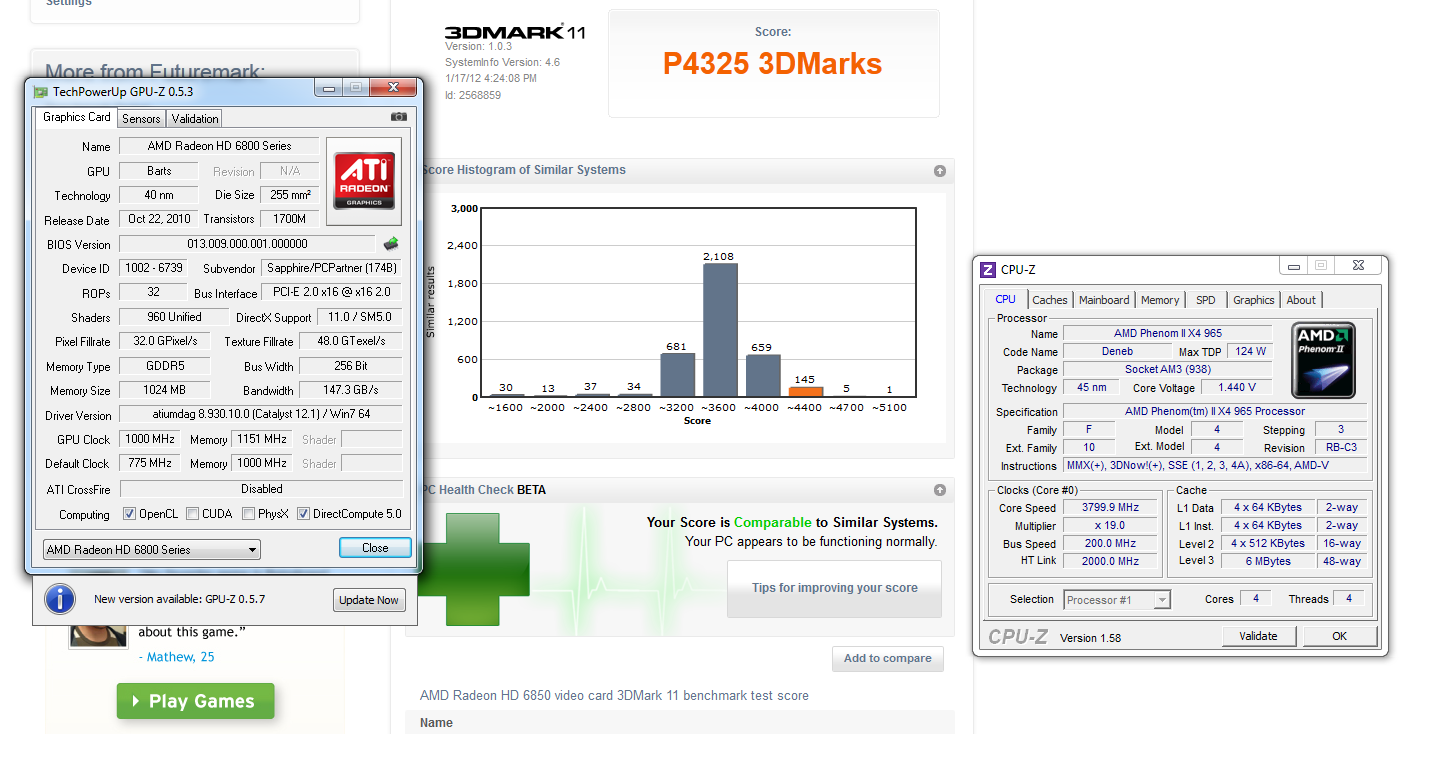Toggle the PhysX checkbox
Viewport: 1432px width, 768px height.
248,514
